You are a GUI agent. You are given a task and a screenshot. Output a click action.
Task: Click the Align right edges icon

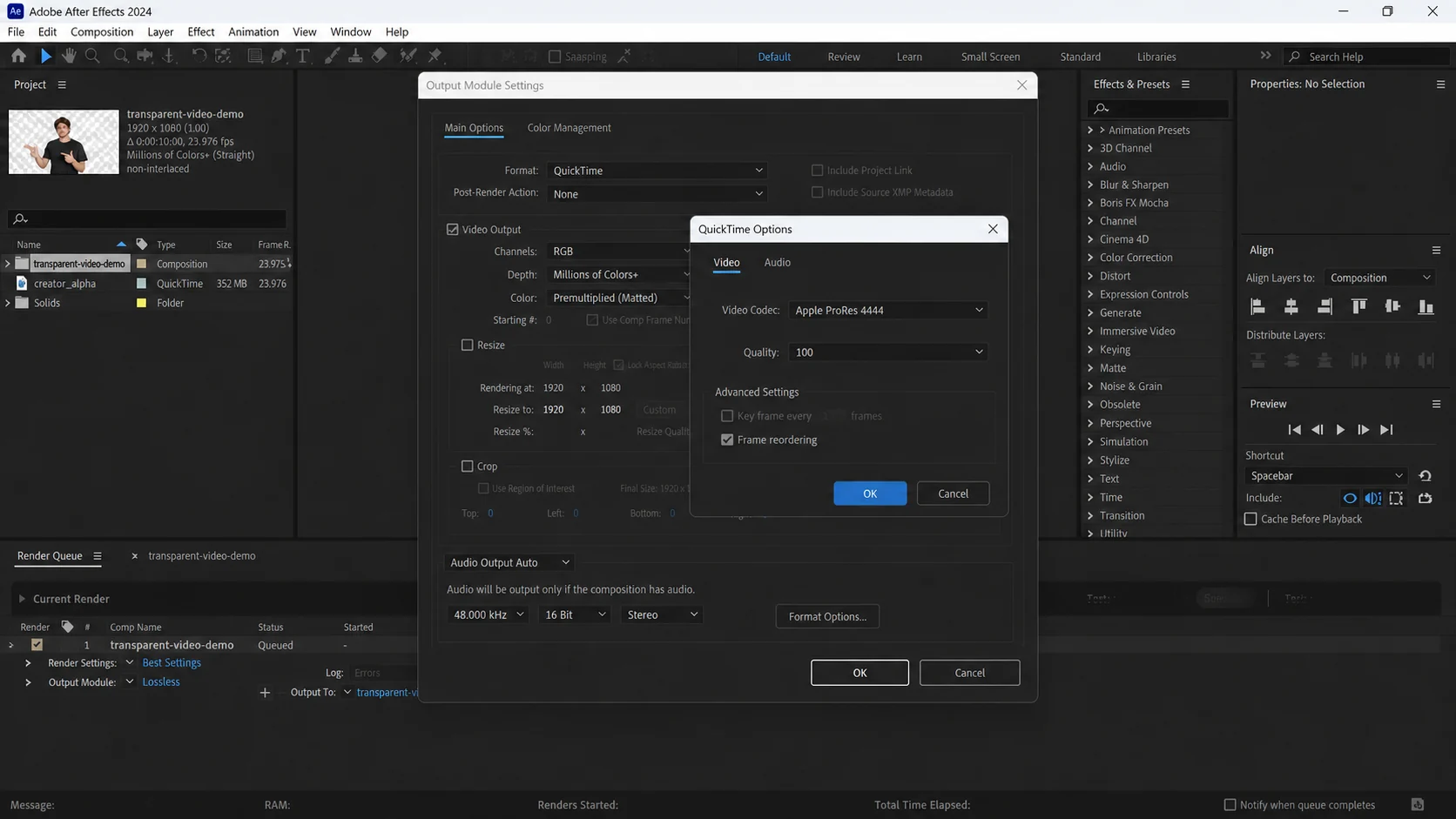1325,306
